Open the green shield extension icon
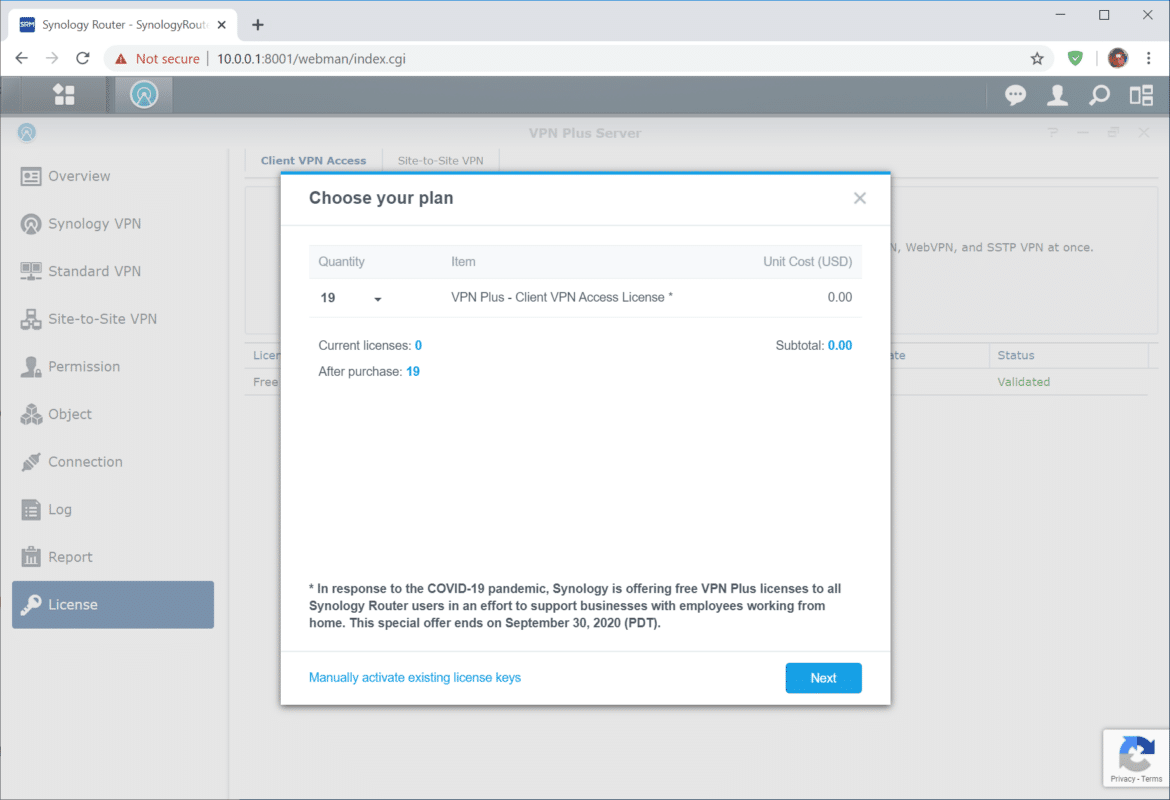The width and height of the screenshot is (1170, 800). coord(1075,58)
